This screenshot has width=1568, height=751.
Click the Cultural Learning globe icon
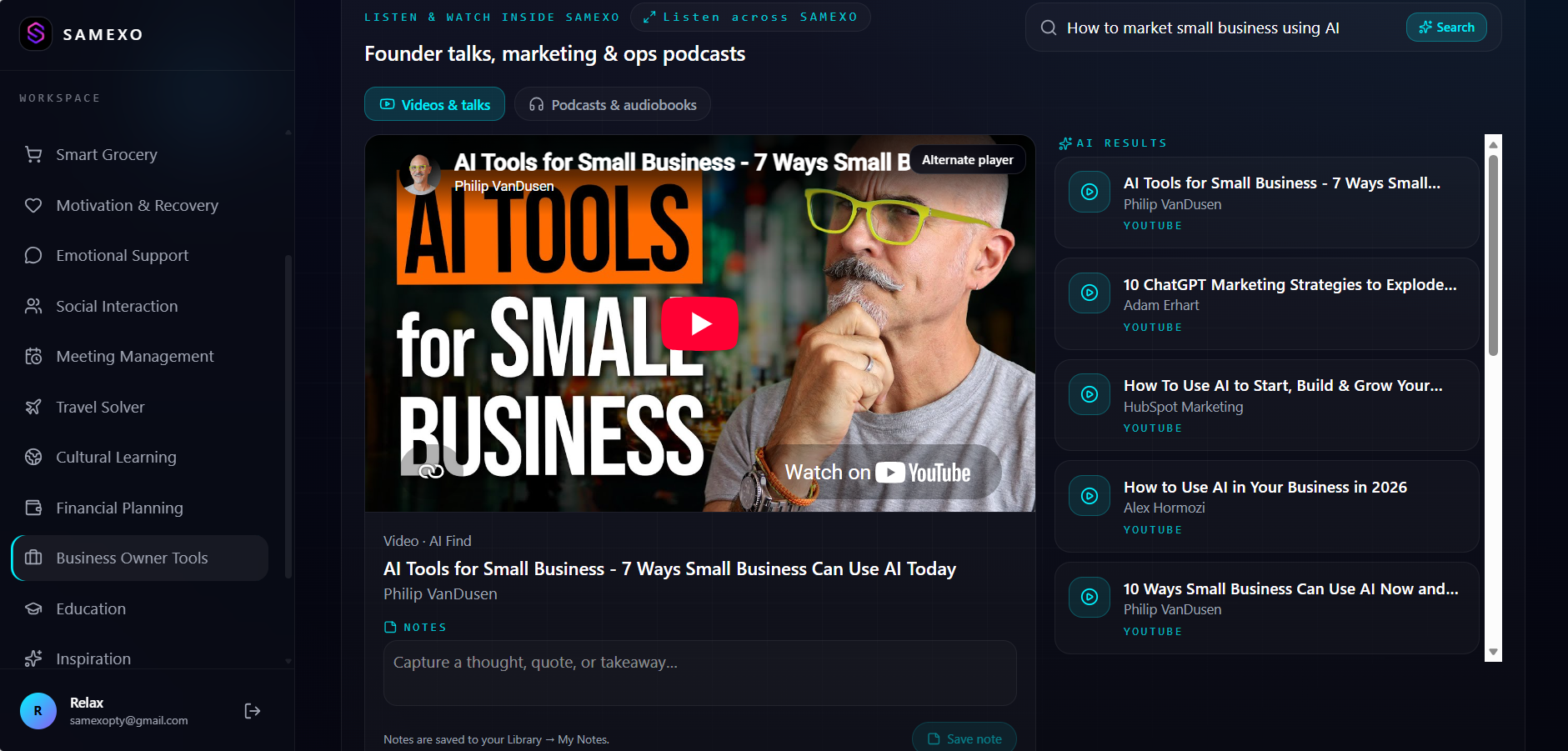pos(33,458)
